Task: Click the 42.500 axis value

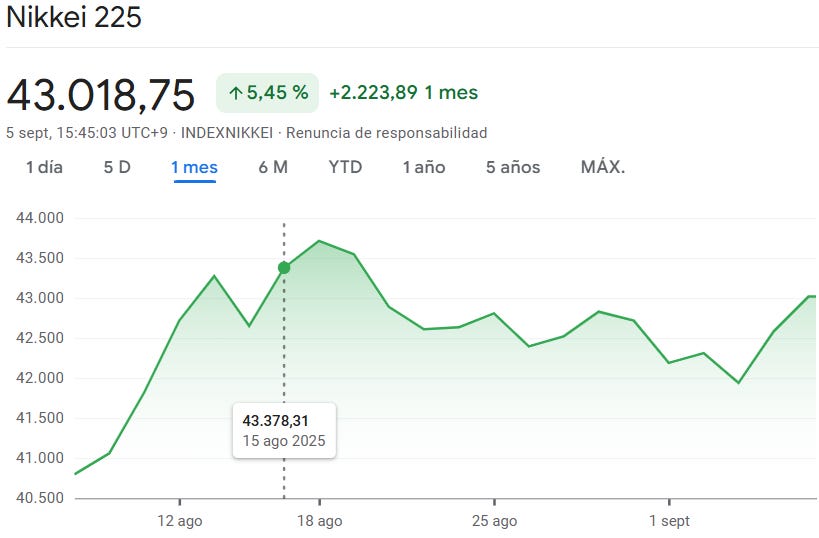Action: [40, 338]
